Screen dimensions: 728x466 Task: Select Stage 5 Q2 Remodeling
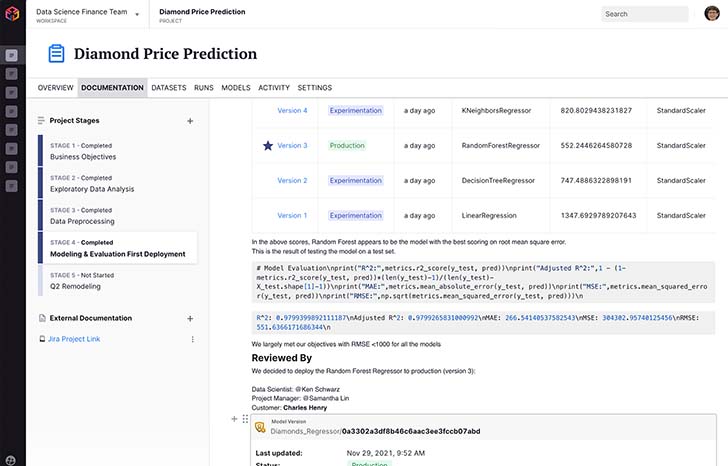click(118, 281)
